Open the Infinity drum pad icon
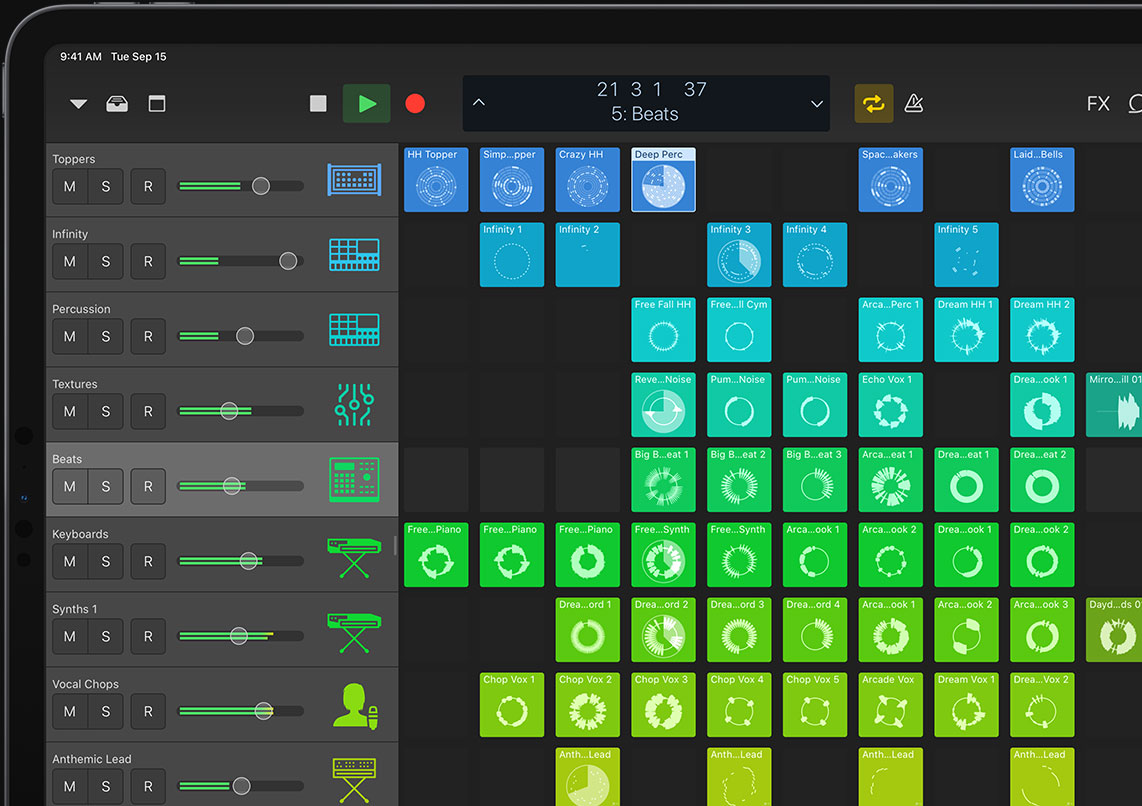 (x=354, y=255)
